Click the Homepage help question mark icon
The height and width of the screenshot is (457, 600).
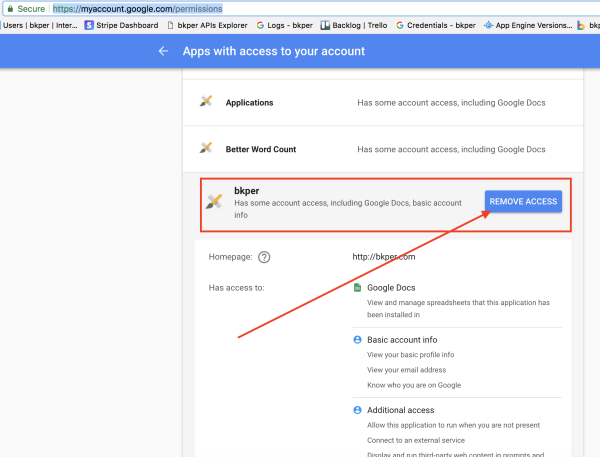264,257
